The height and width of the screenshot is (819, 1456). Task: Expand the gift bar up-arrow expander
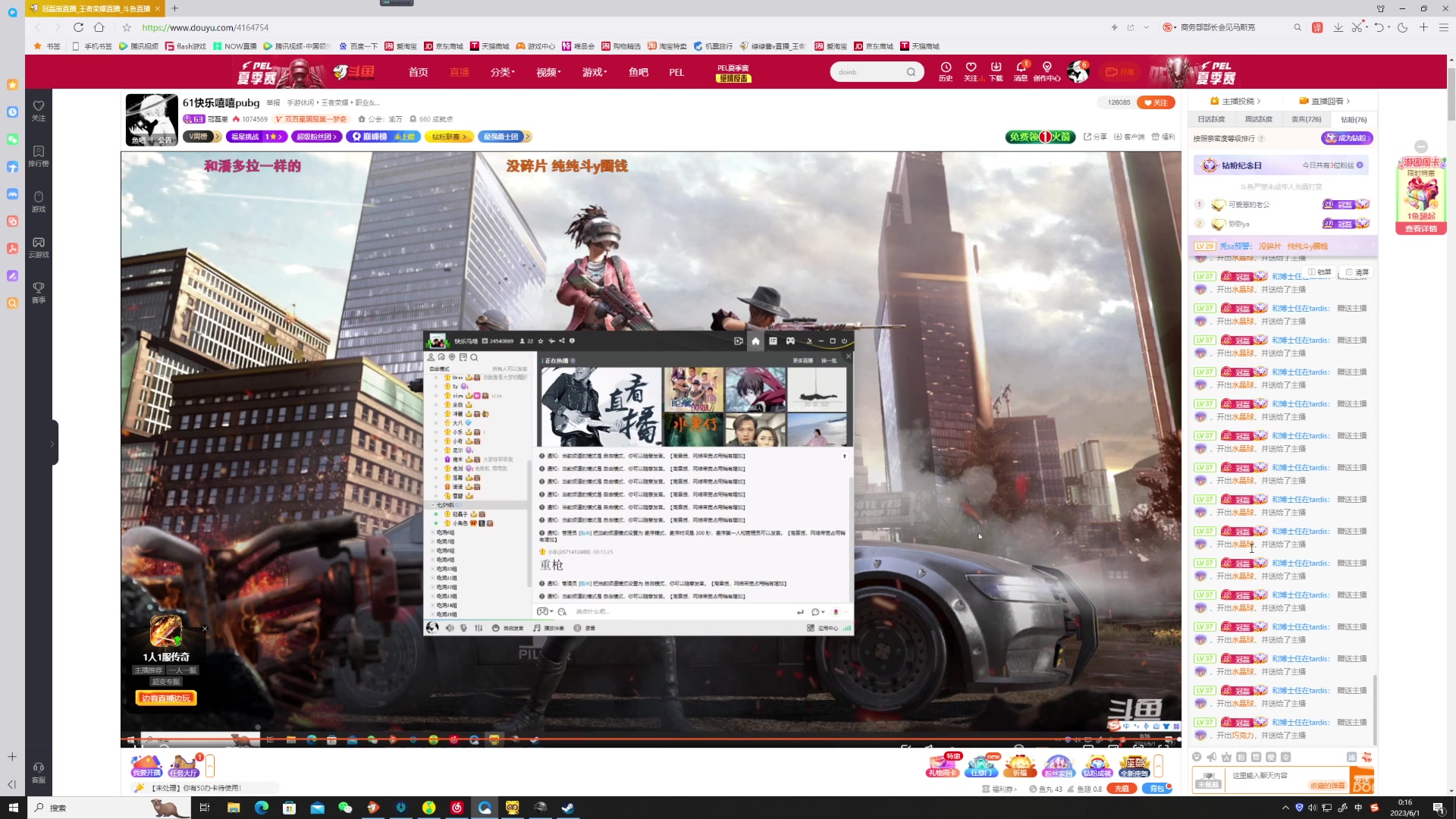pos(1158,766)
